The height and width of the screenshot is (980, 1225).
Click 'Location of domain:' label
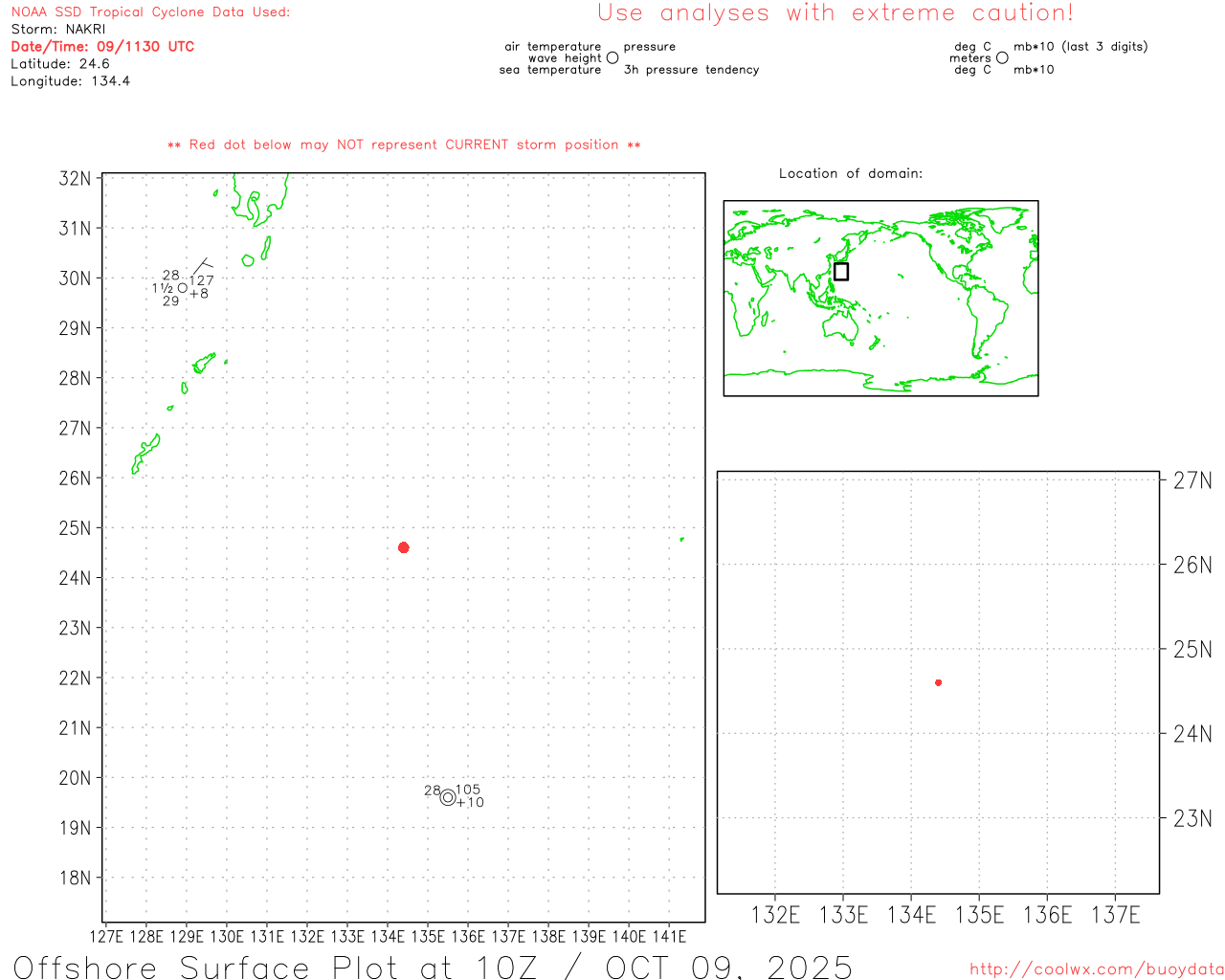(851, 173)
